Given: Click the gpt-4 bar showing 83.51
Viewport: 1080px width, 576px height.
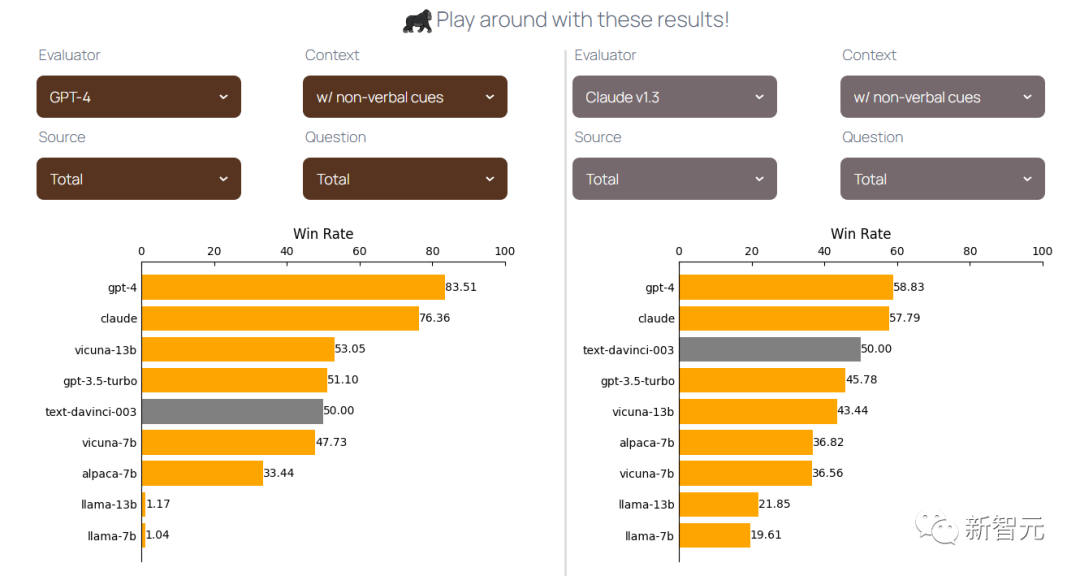Looking at the screenshot, I should coord(292,287).
